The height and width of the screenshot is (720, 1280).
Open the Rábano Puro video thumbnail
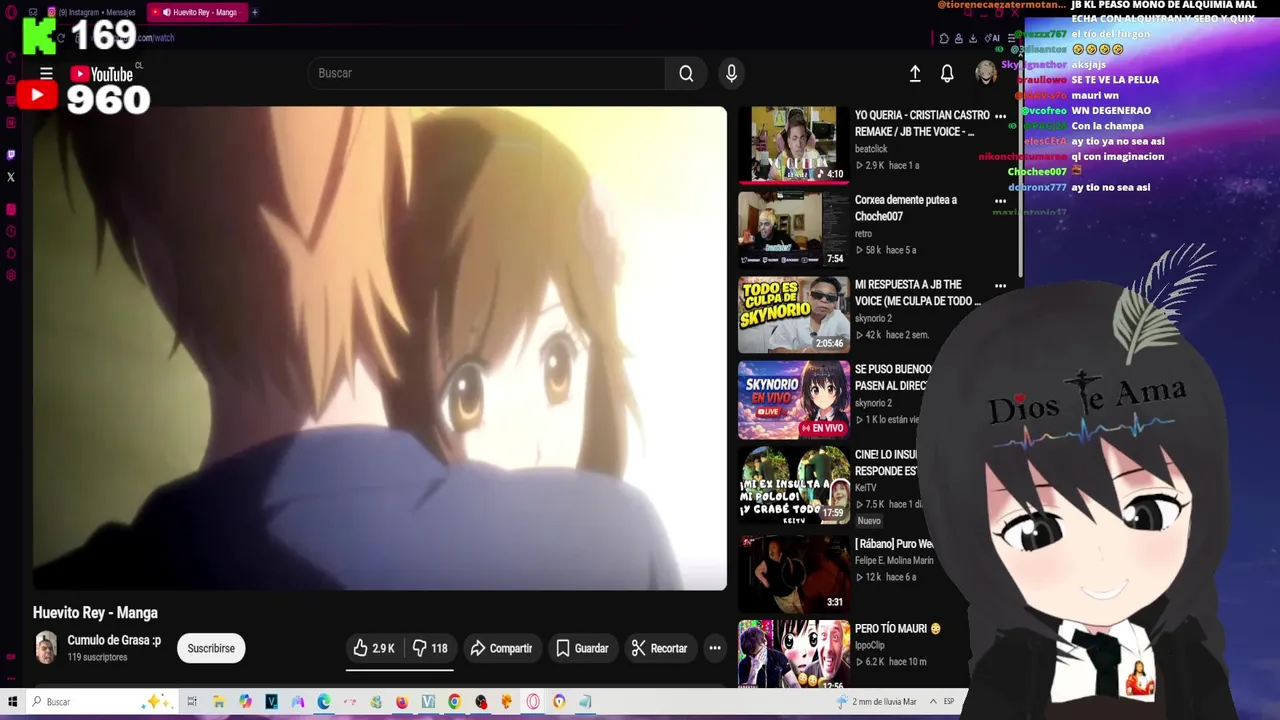[794, 572]
